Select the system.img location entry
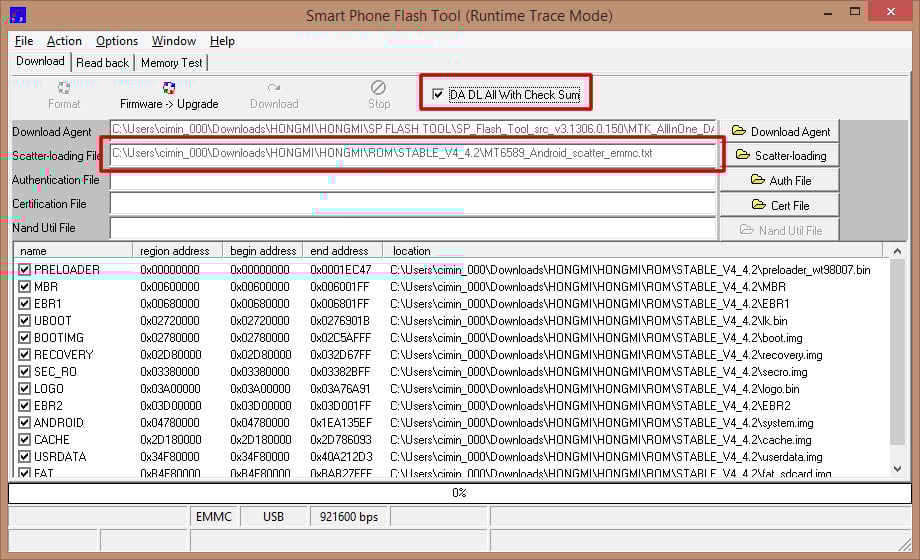 point(602,423)
